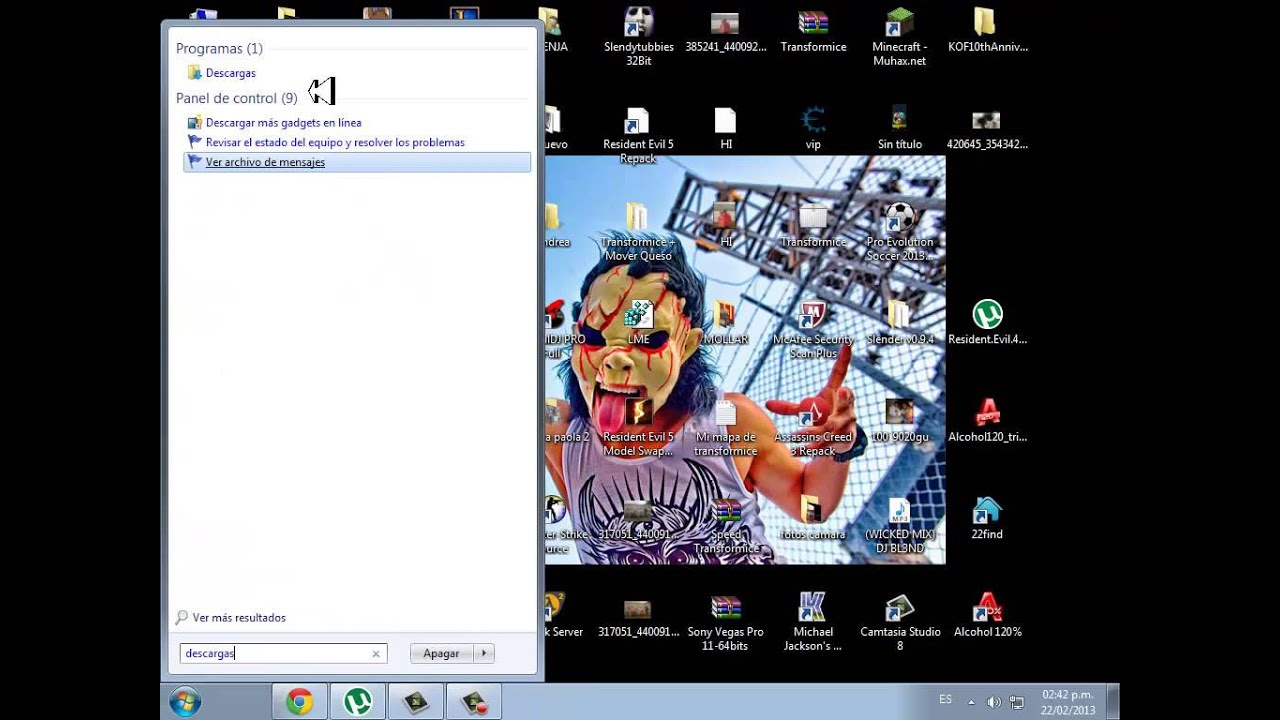The image size is (1280, 720).
Task: Select the Alcohol120_tri desktop icon
Action: pyautogui.click(x=987, y=421)
